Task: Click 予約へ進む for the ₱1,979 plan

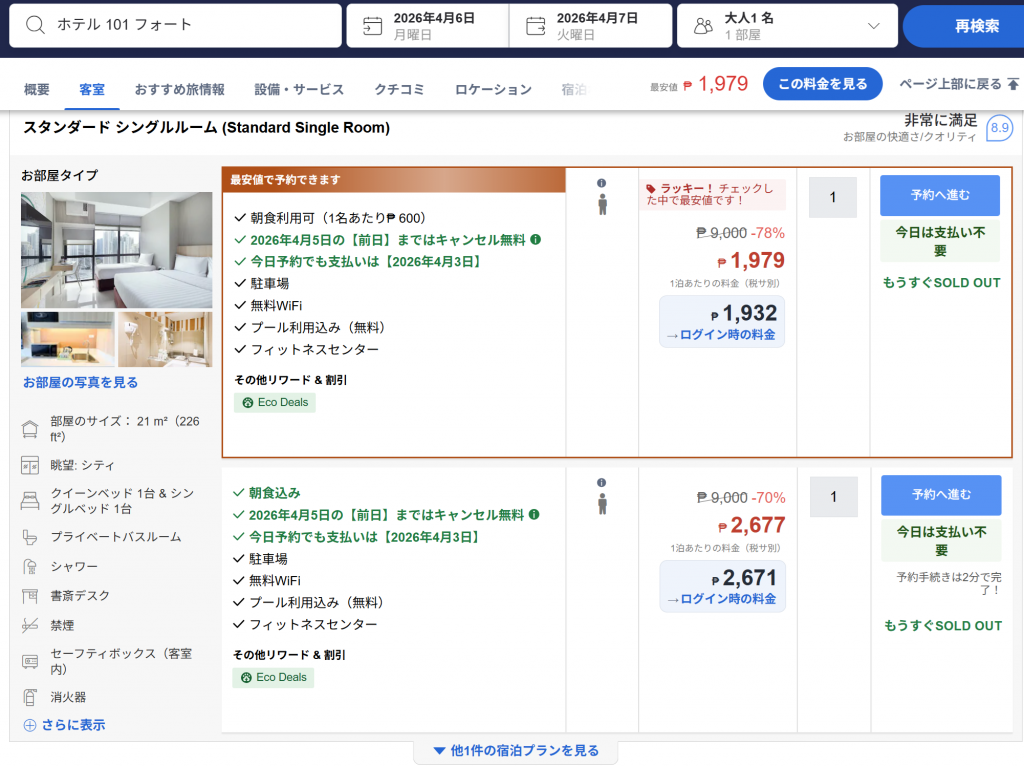Action: click(x=939, y=195)
